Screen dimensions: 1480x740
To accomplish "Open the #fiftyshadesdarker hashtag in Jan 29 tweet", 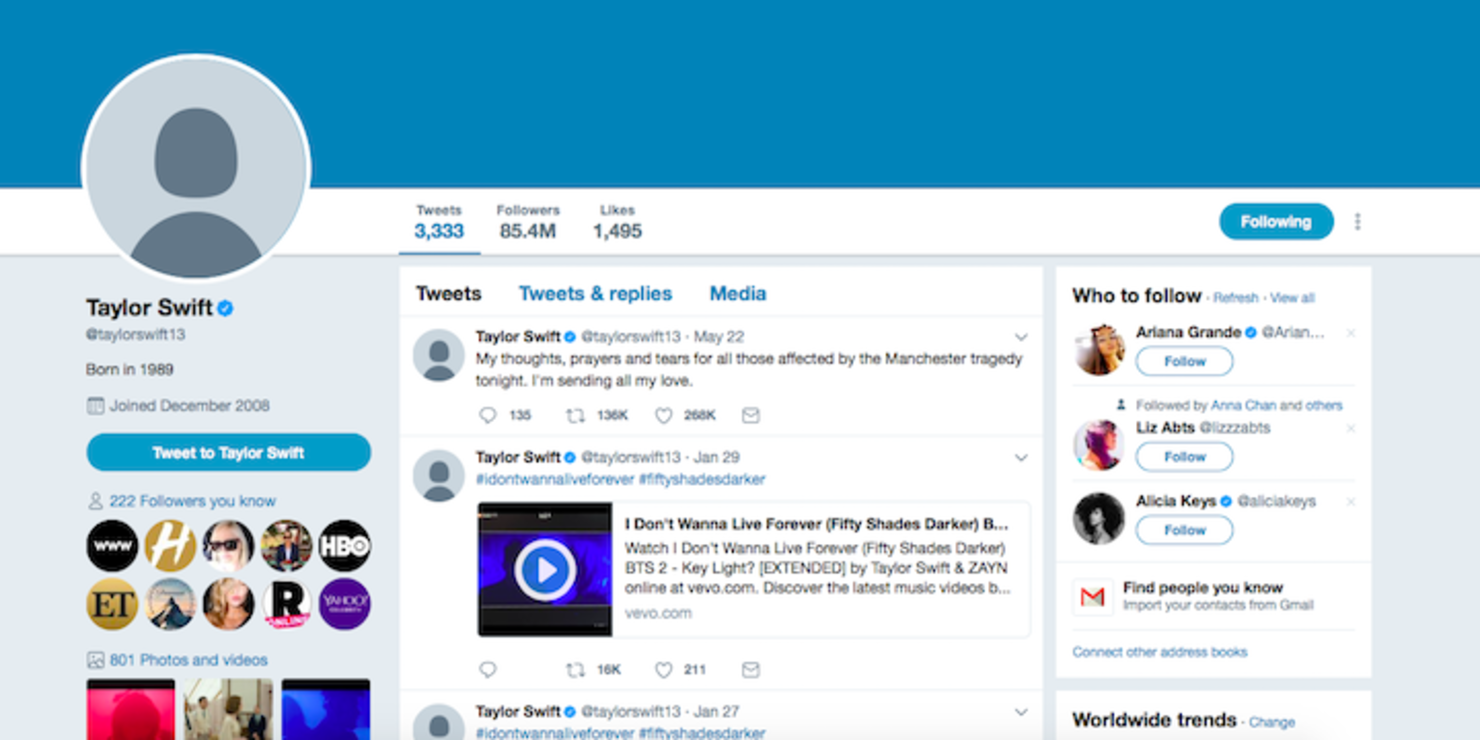I will click(702, 480).
